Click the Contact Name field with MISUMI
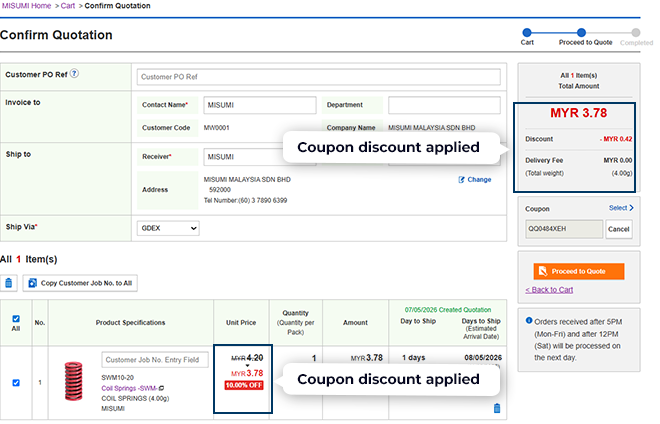 coord(260,105)
